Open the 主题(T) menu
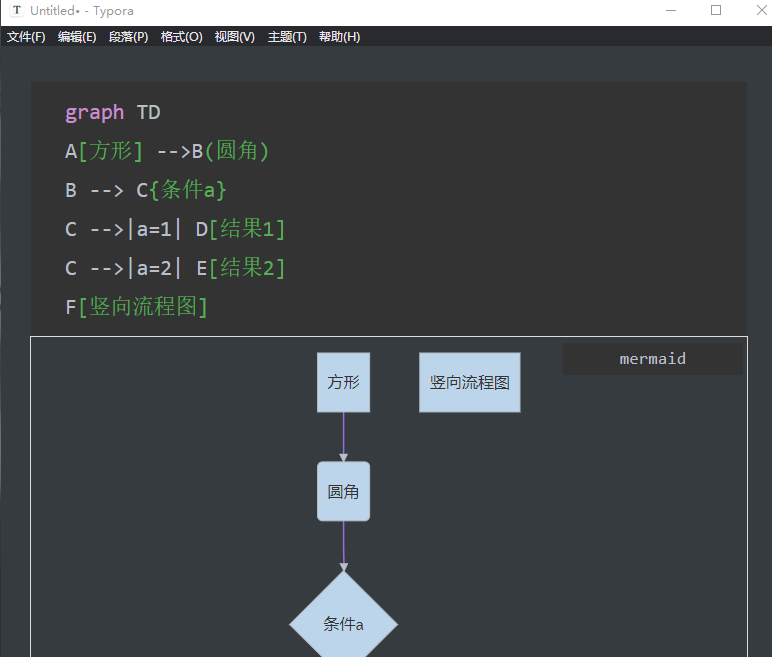This screenshot has width=772, height=657. tap(287, 37)
